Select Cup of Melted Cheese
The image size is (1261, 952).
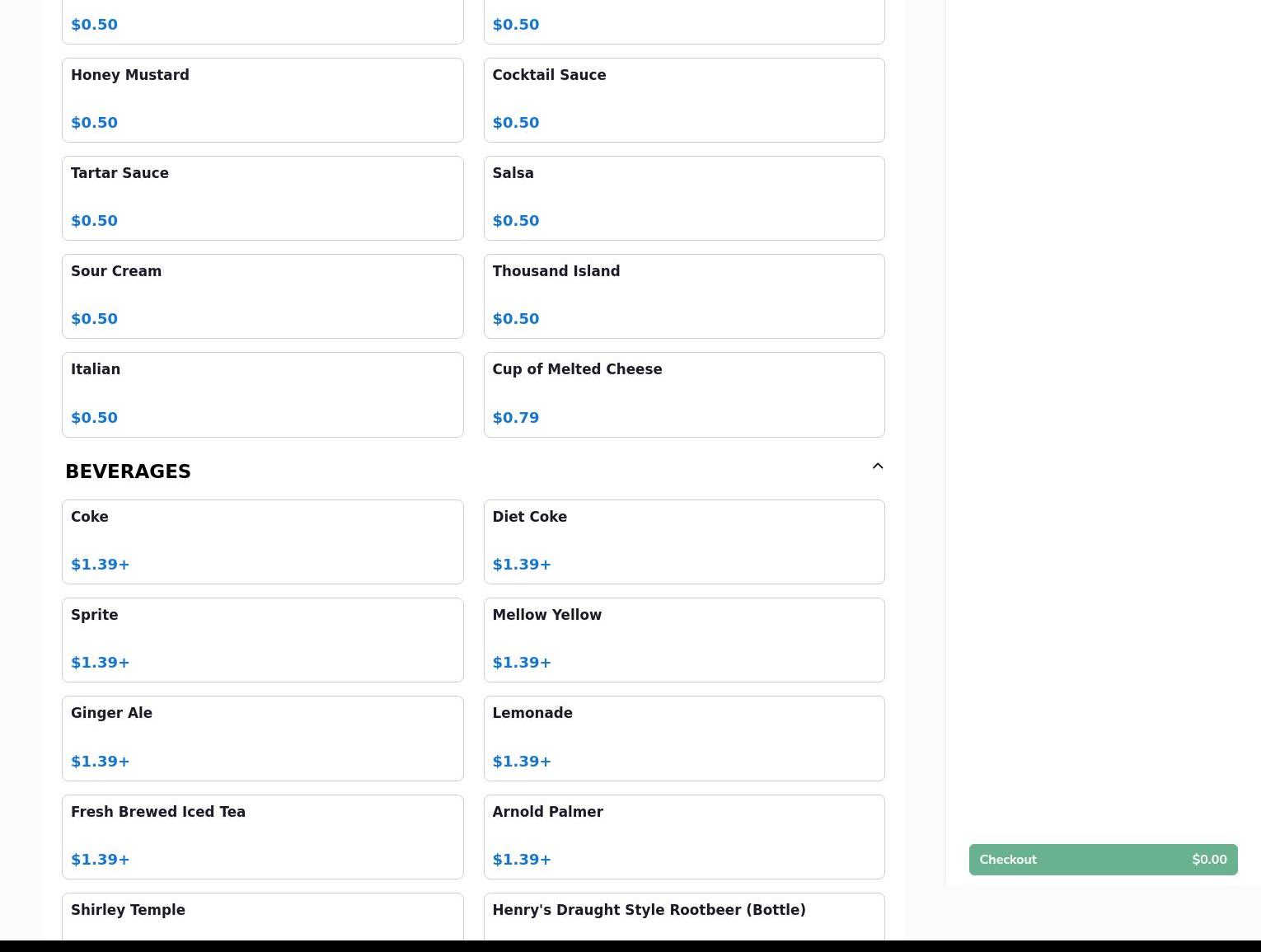[684, 395]
